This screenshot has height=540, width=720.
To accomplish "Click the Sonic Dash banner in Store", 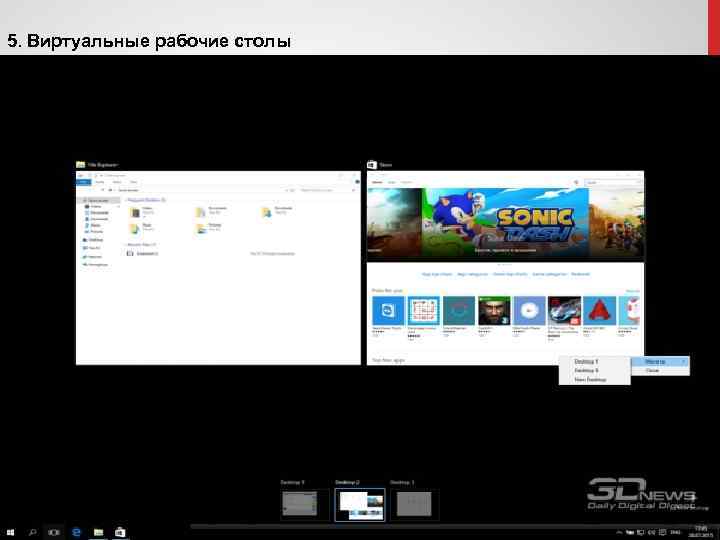I will [505, 221].
